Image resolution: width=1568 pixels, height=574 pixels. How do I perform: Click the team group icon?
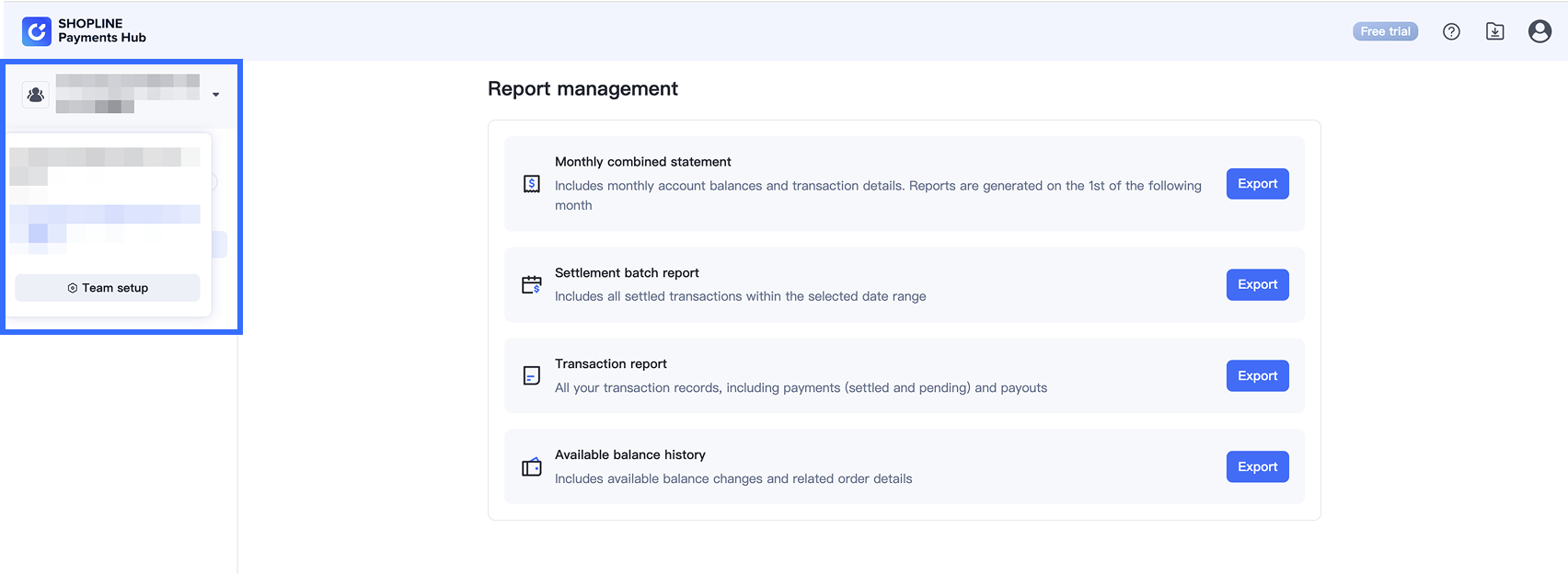pos(36,94)
